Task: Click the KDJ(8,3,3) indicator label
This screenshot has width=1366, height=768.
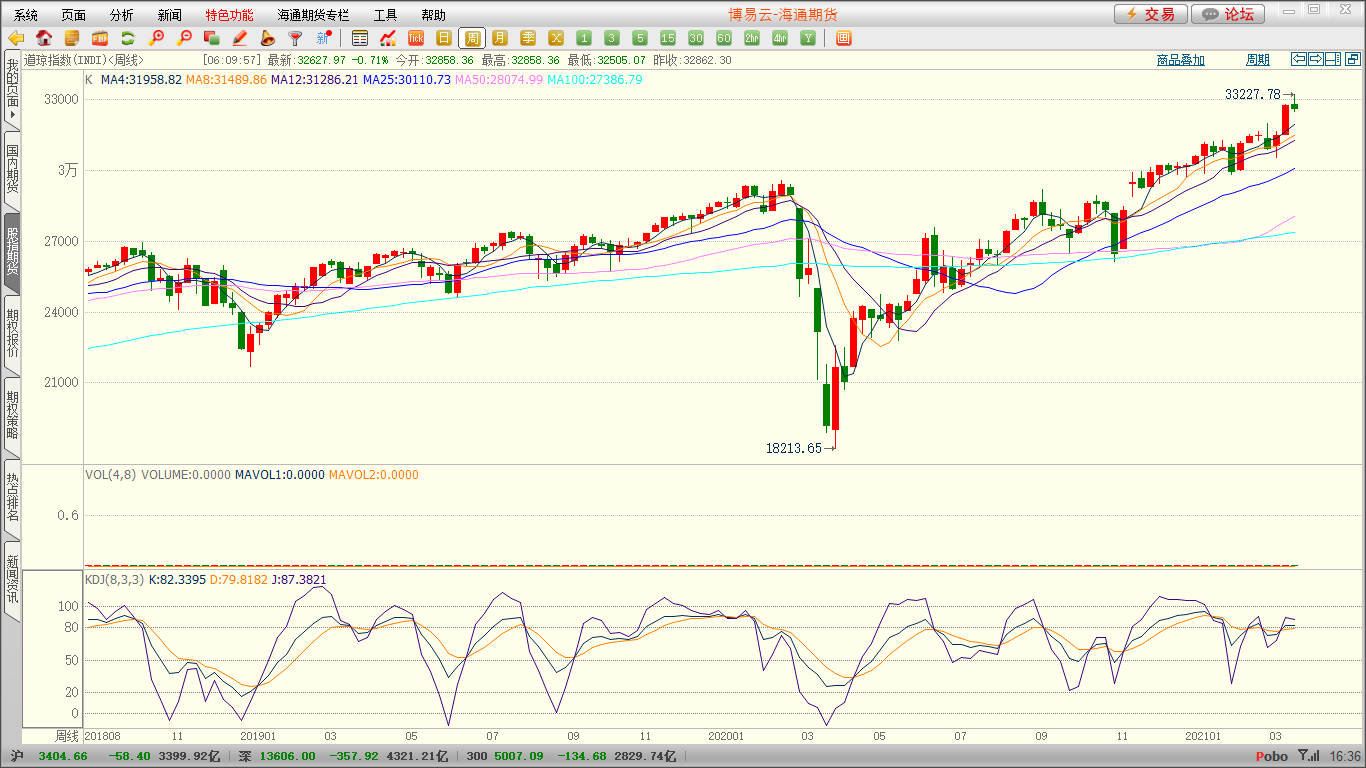Action: [114, 579]
